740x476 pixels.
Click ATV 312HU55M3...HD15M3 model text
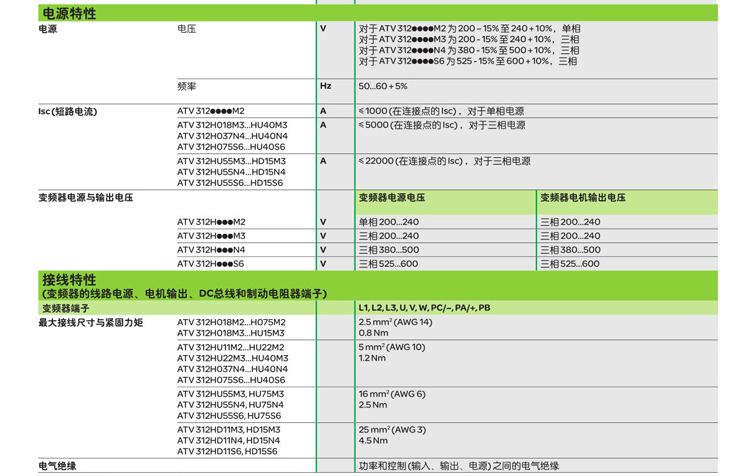point(232,161)
